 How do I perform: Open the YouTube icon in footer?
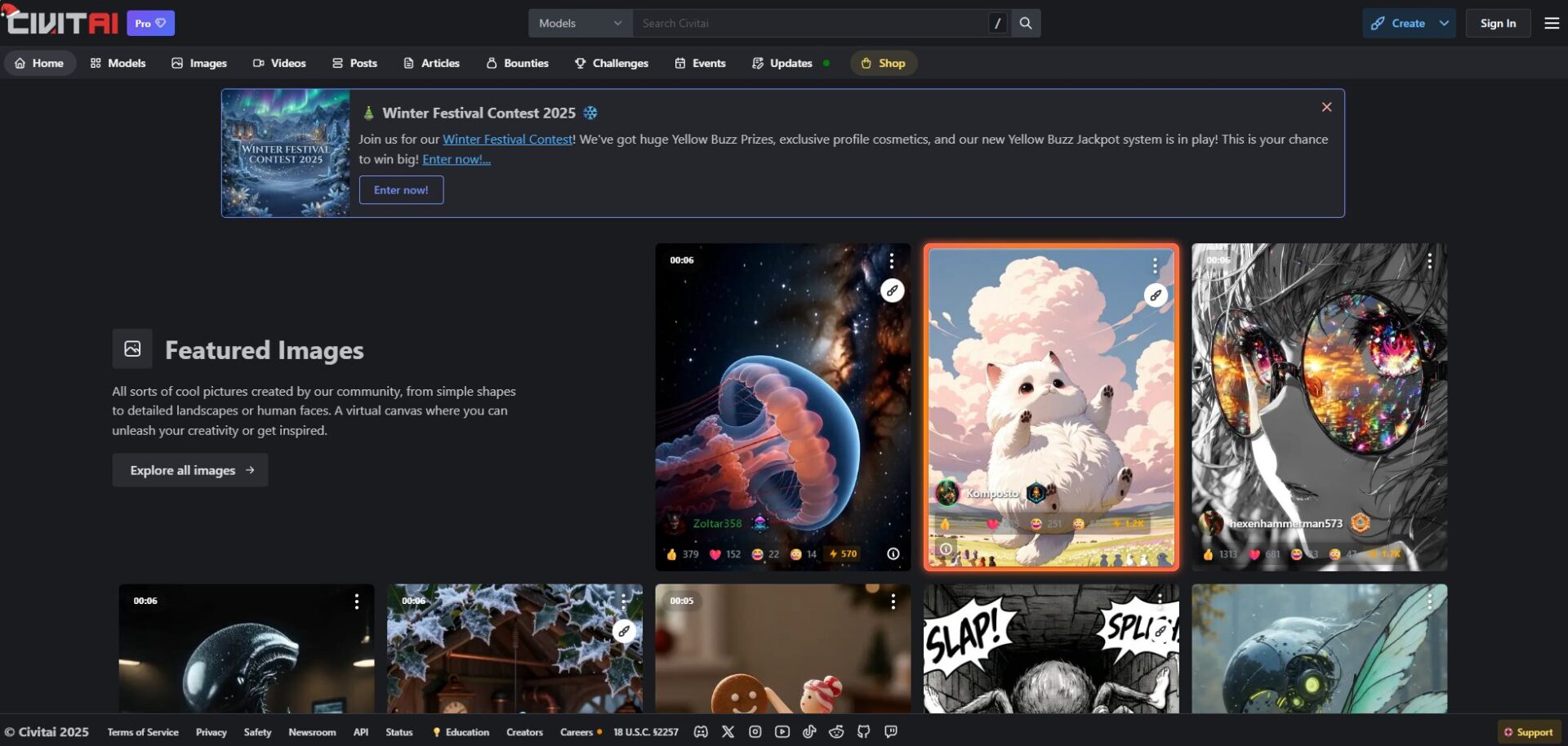pos(782,732)
